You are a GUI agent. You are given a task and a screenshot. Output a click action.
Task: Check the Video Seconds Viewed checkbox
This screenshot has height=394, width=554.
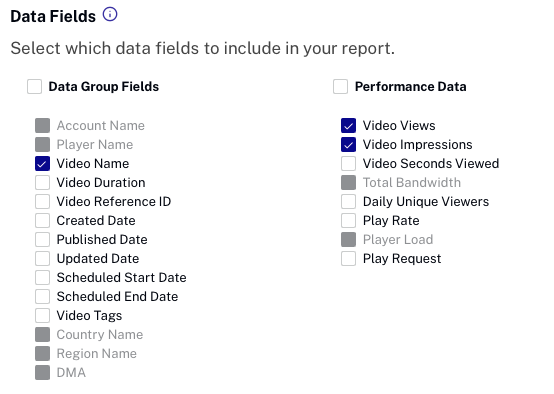pyautogui.click(x=348, y=164)
